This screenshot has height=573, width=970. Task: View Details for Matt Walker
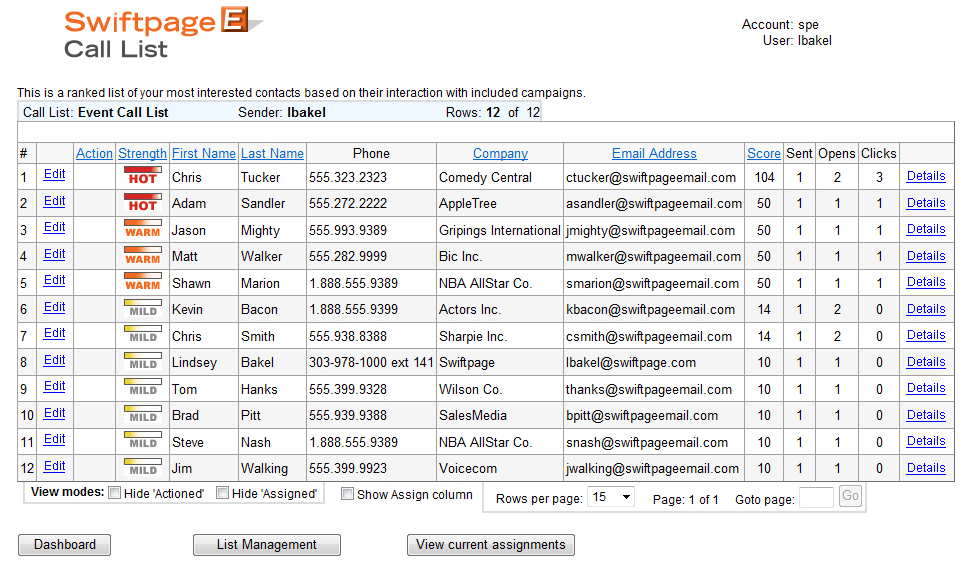coord(925,256)
